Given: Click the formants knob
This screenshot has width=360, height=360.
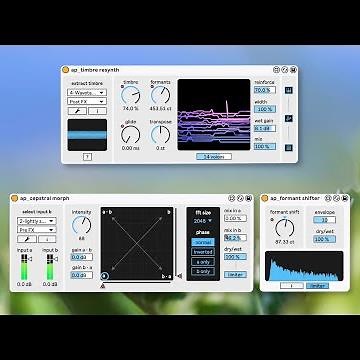Looking at the screenshot, I should click(160, 95).
